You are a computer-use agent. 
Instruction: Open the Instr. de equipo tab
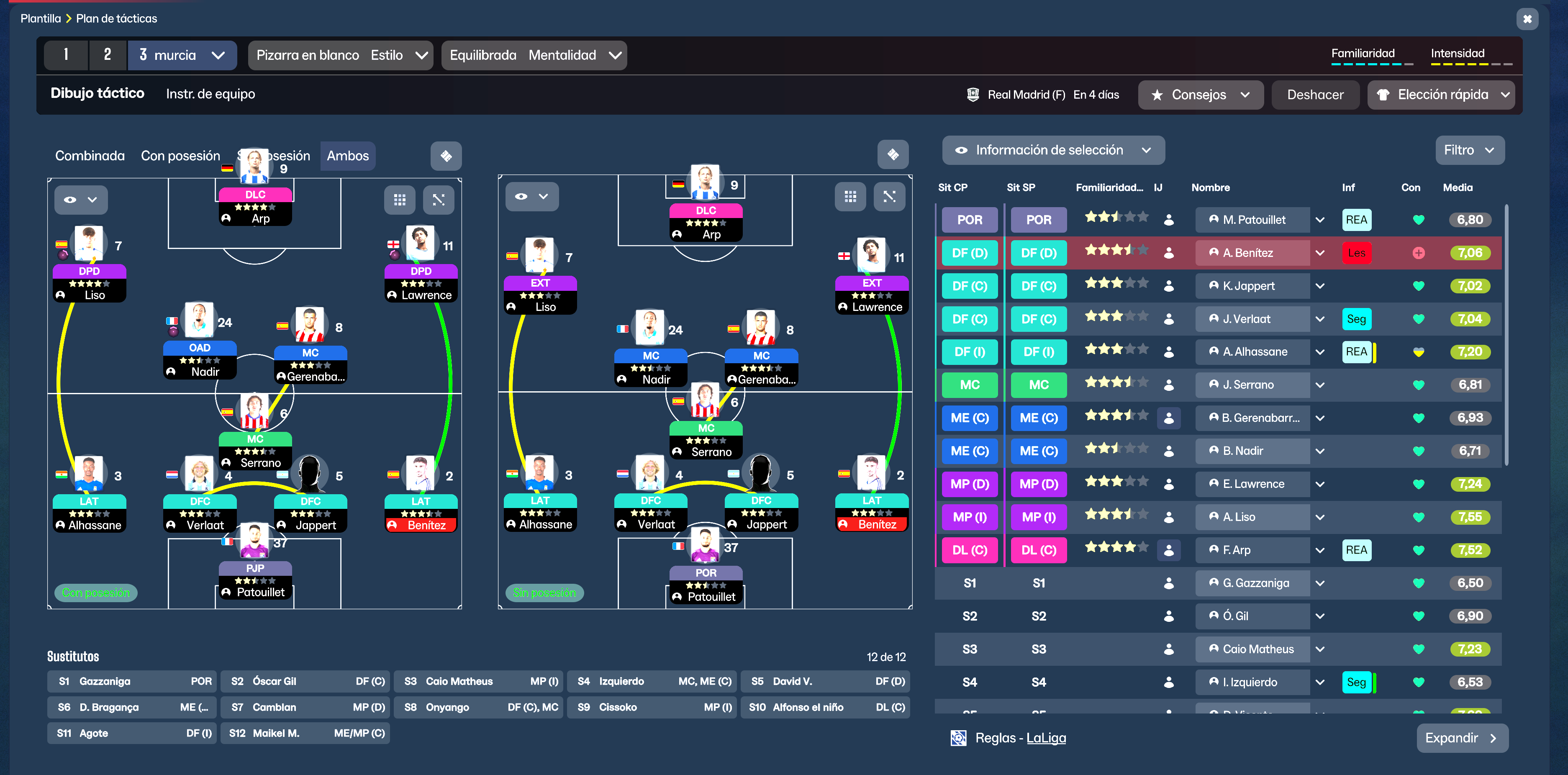(x=210, y=94)
